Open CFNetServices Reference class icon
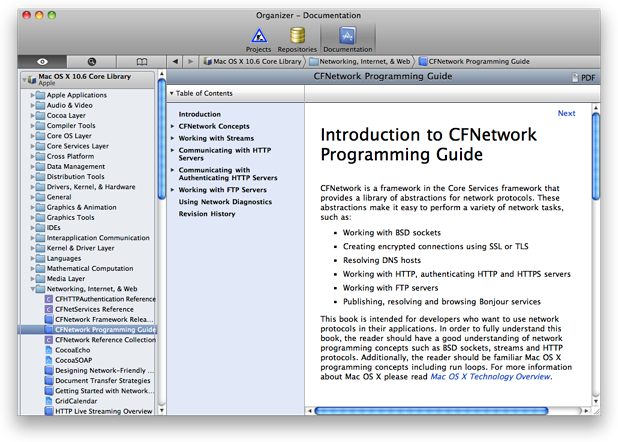Image resolution: width=618 pixels, height=442 pixels. (x=49, y=310)
